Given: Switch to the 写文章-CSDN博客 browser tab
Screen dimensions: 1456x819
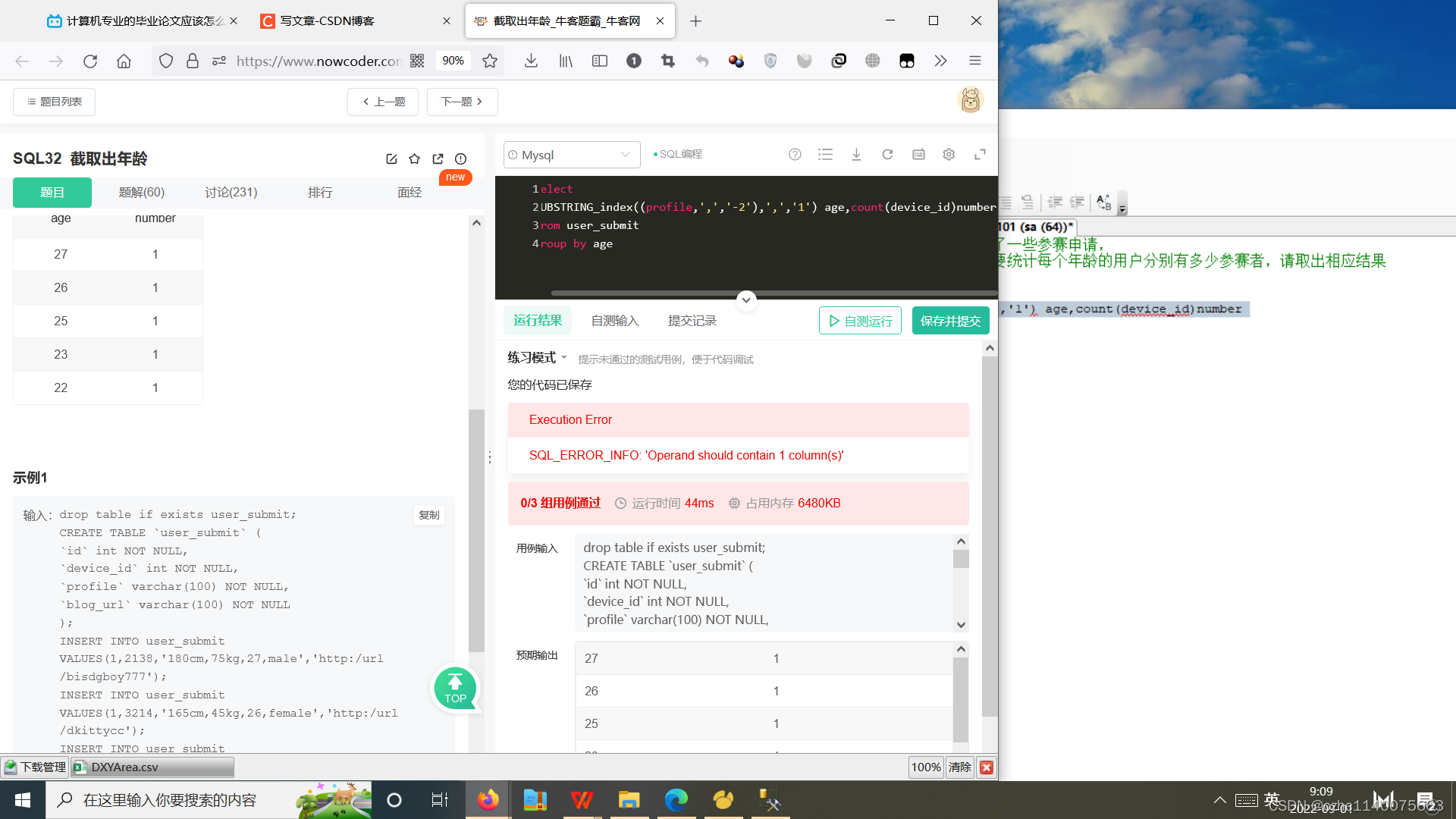Looking at the screenshot, I should coord(355,20).
